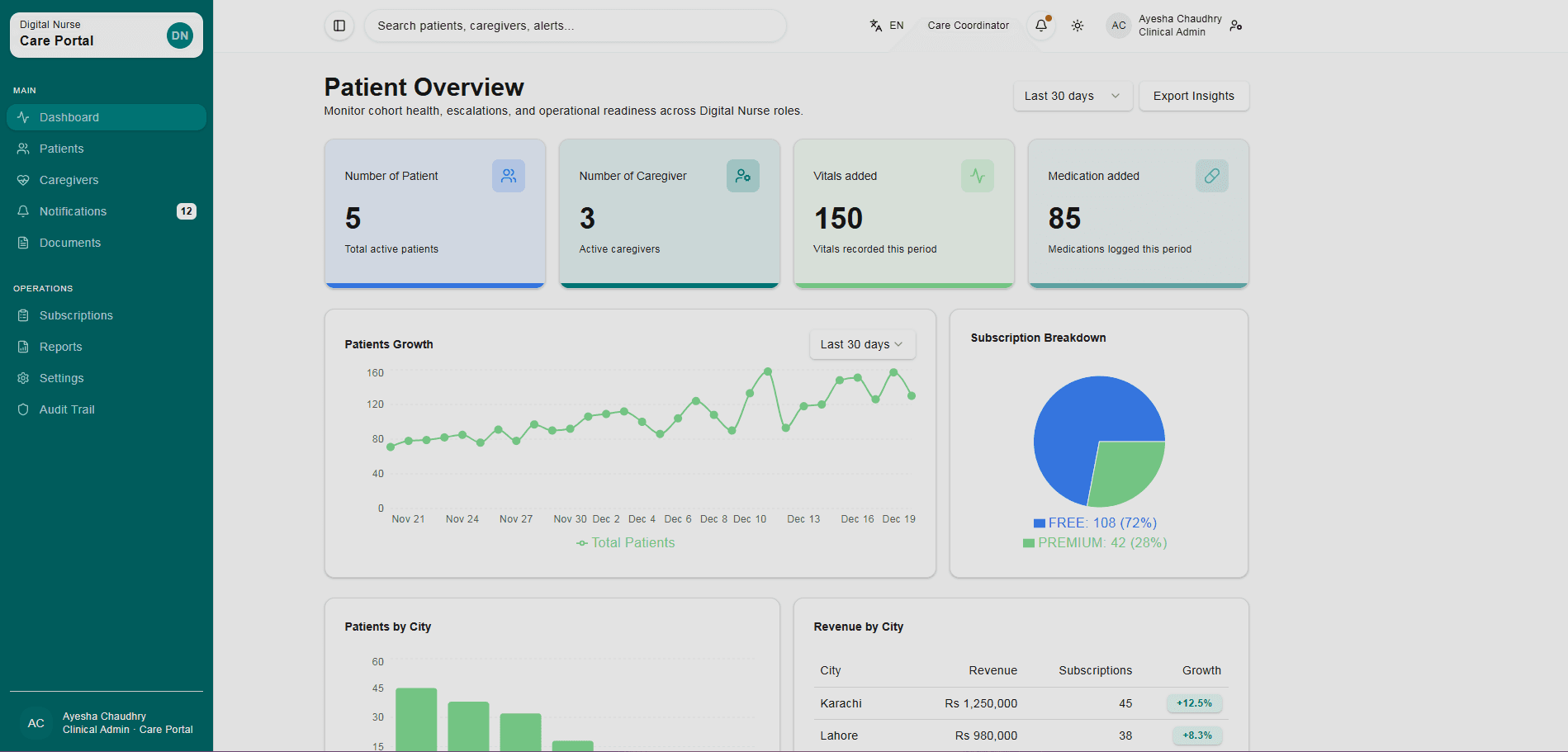Click the patients icon in Number of Patient card
Image resolution: width=1568 pixels, height=752 pixels.
click(x=509, y=176)
